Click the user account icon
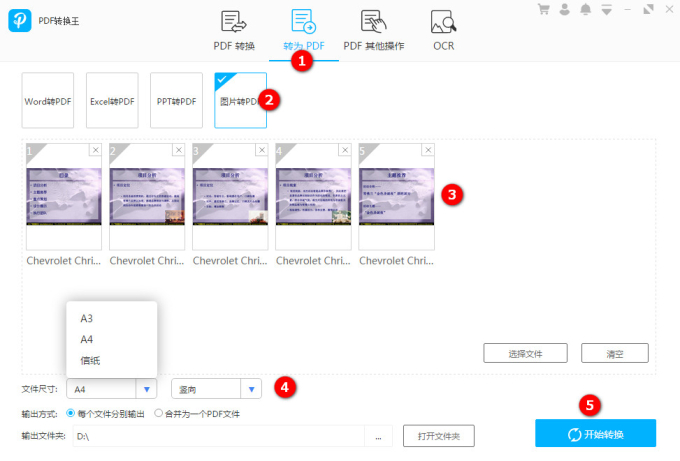The width and height of the screenshot is (680, 461). point(565,9)
